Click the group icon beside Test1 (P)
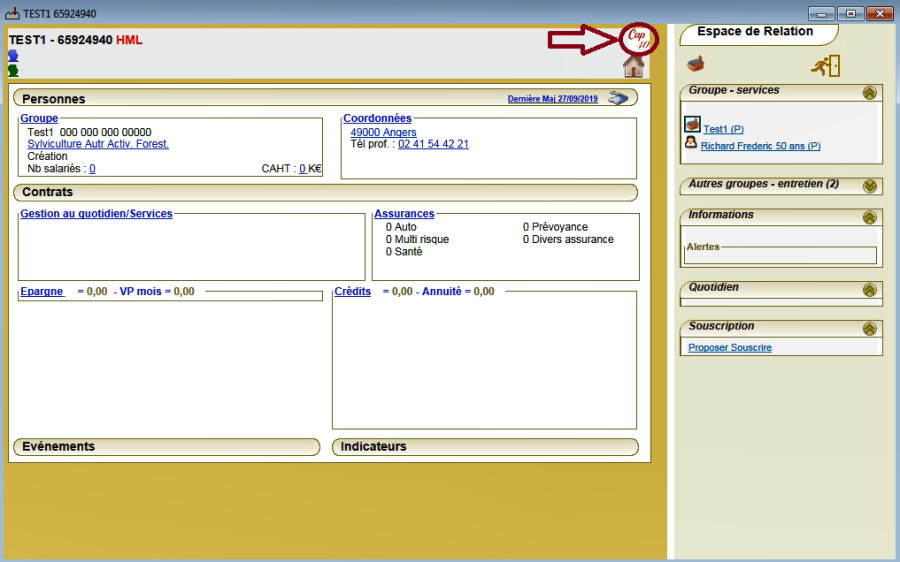 [x=692, y=126]
